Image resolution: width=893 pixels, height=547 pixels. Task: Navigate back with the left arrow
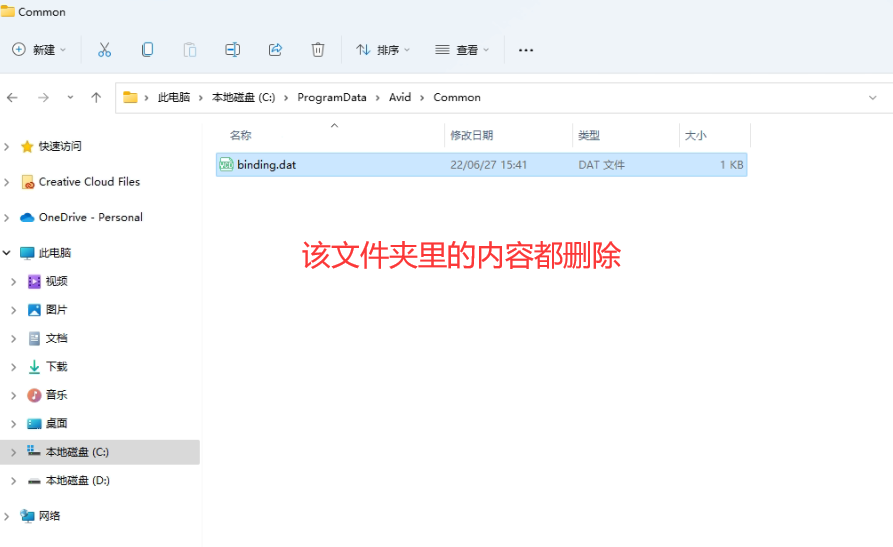(x=13, y=97)
